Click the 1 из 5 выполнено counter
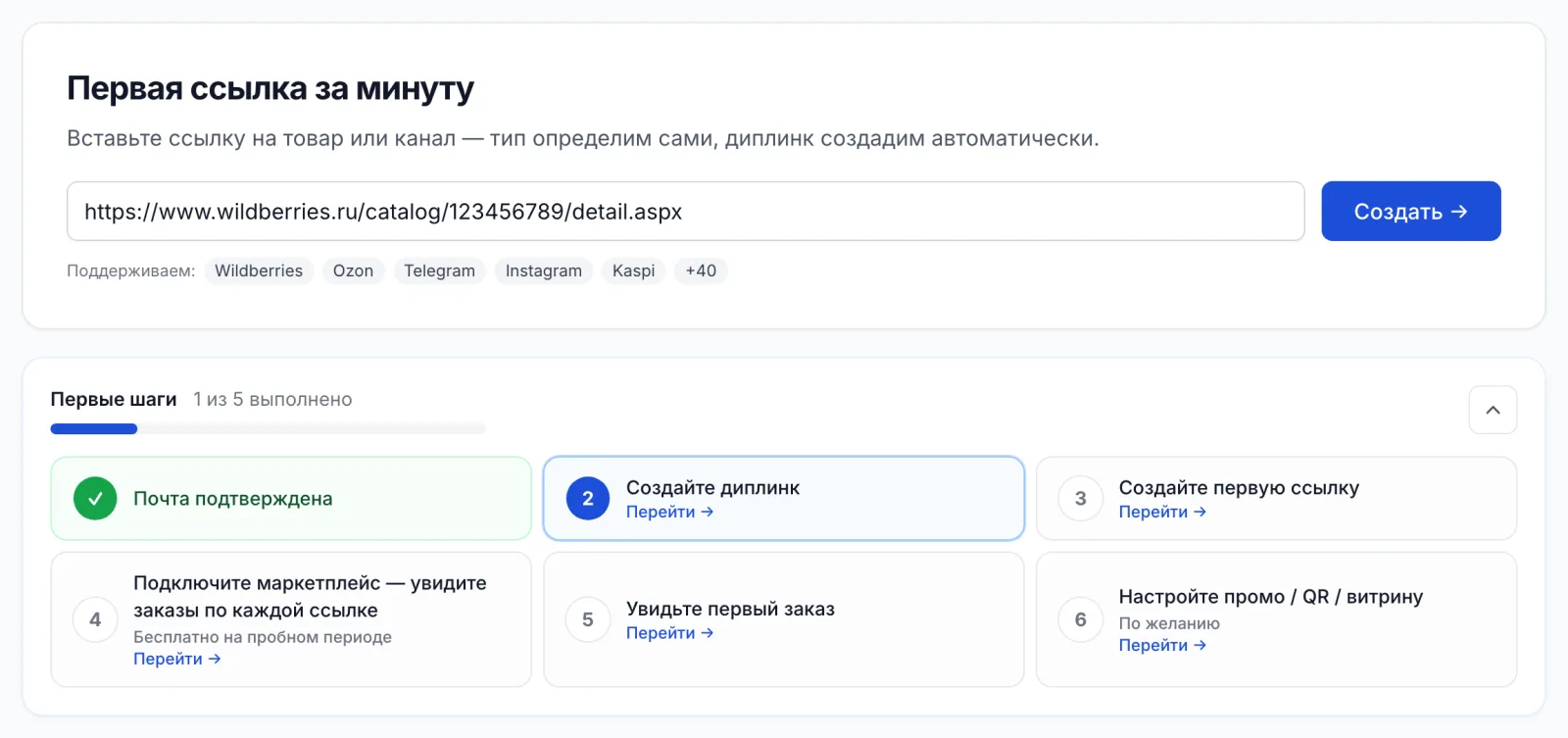1568x738 pixels. 272,400
